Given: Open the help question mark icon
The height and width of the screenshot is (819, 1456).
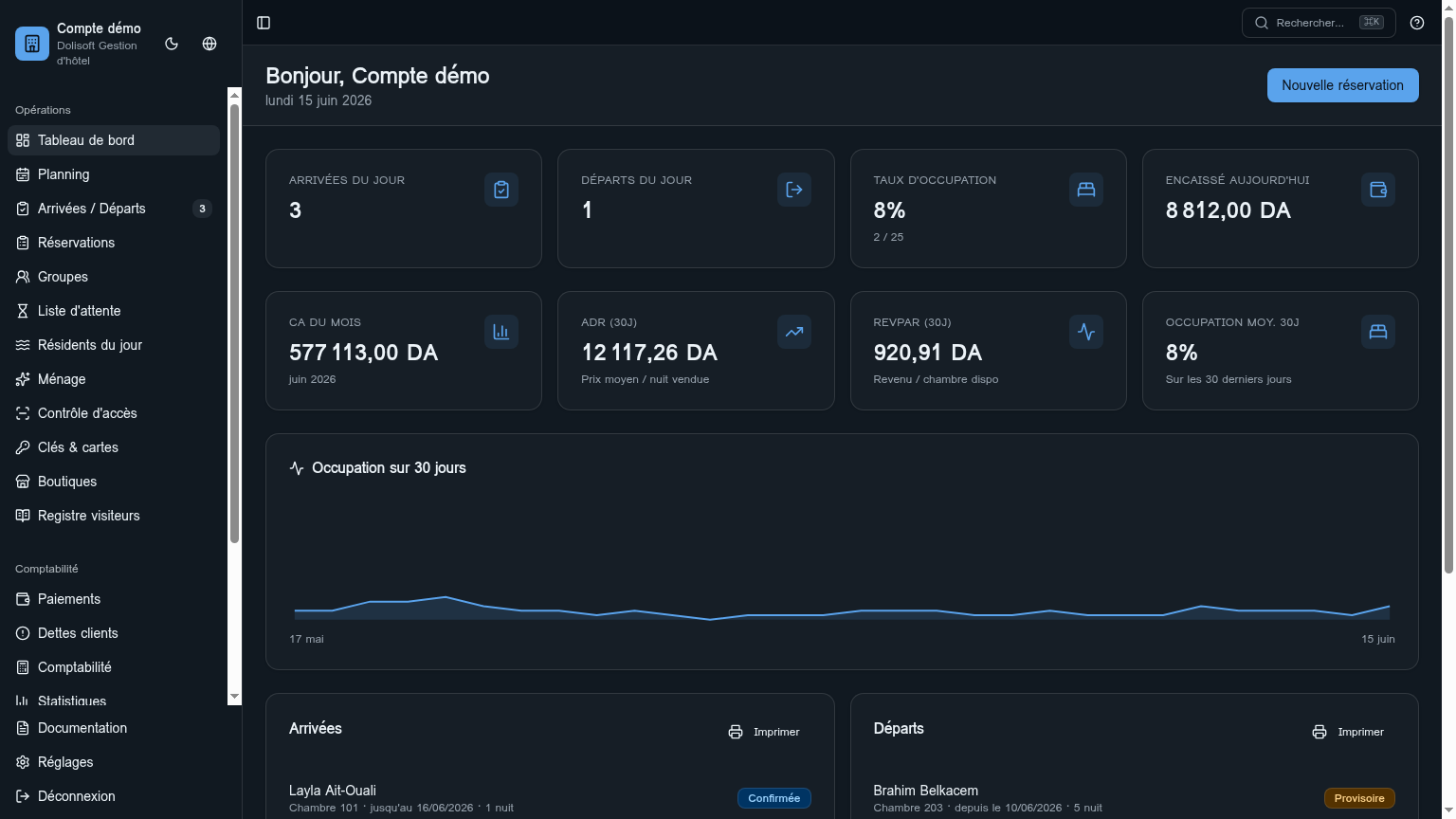Looking at the screenshot, I should point(1417,23).
